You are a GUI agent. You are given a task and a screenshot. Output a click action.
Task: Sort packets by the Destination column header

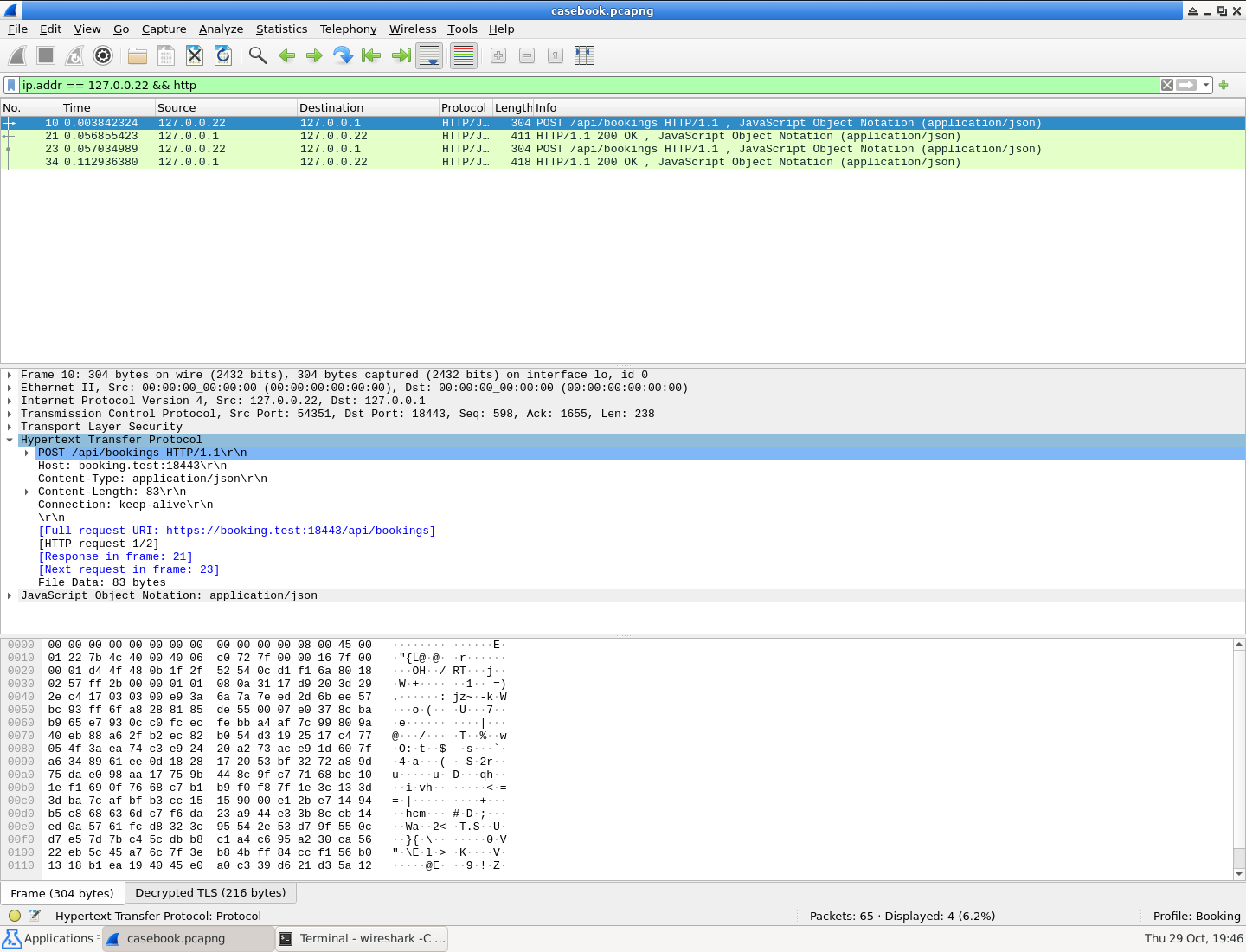pos(367,107)
